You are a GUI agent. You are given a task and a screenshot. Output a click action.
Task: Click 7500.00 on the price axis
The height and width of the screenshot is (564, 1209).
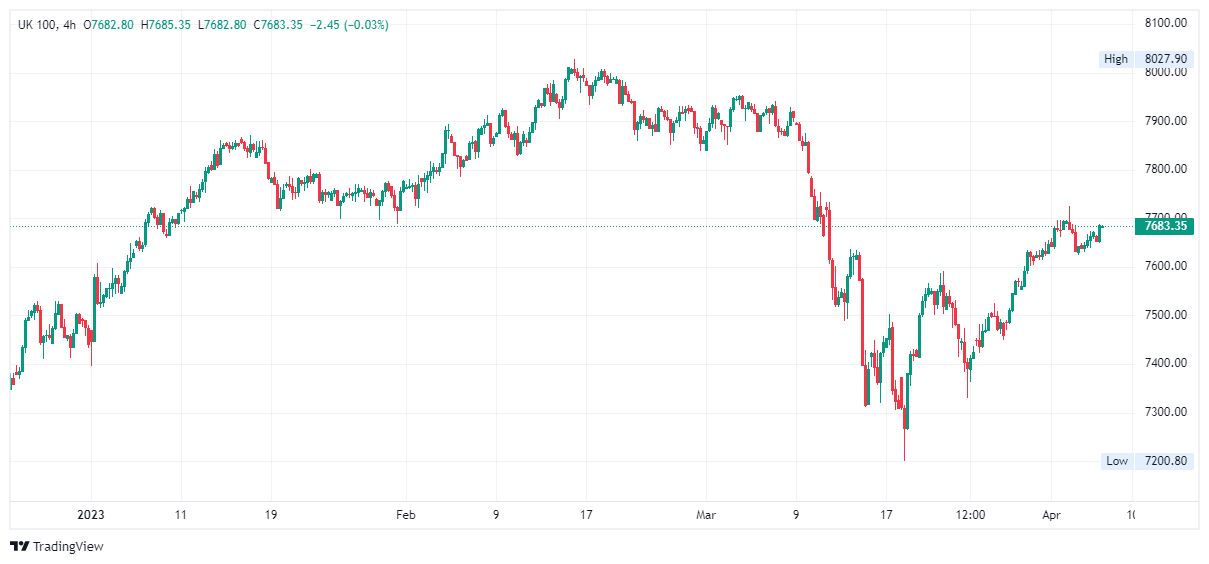[x=1165, y=314]
